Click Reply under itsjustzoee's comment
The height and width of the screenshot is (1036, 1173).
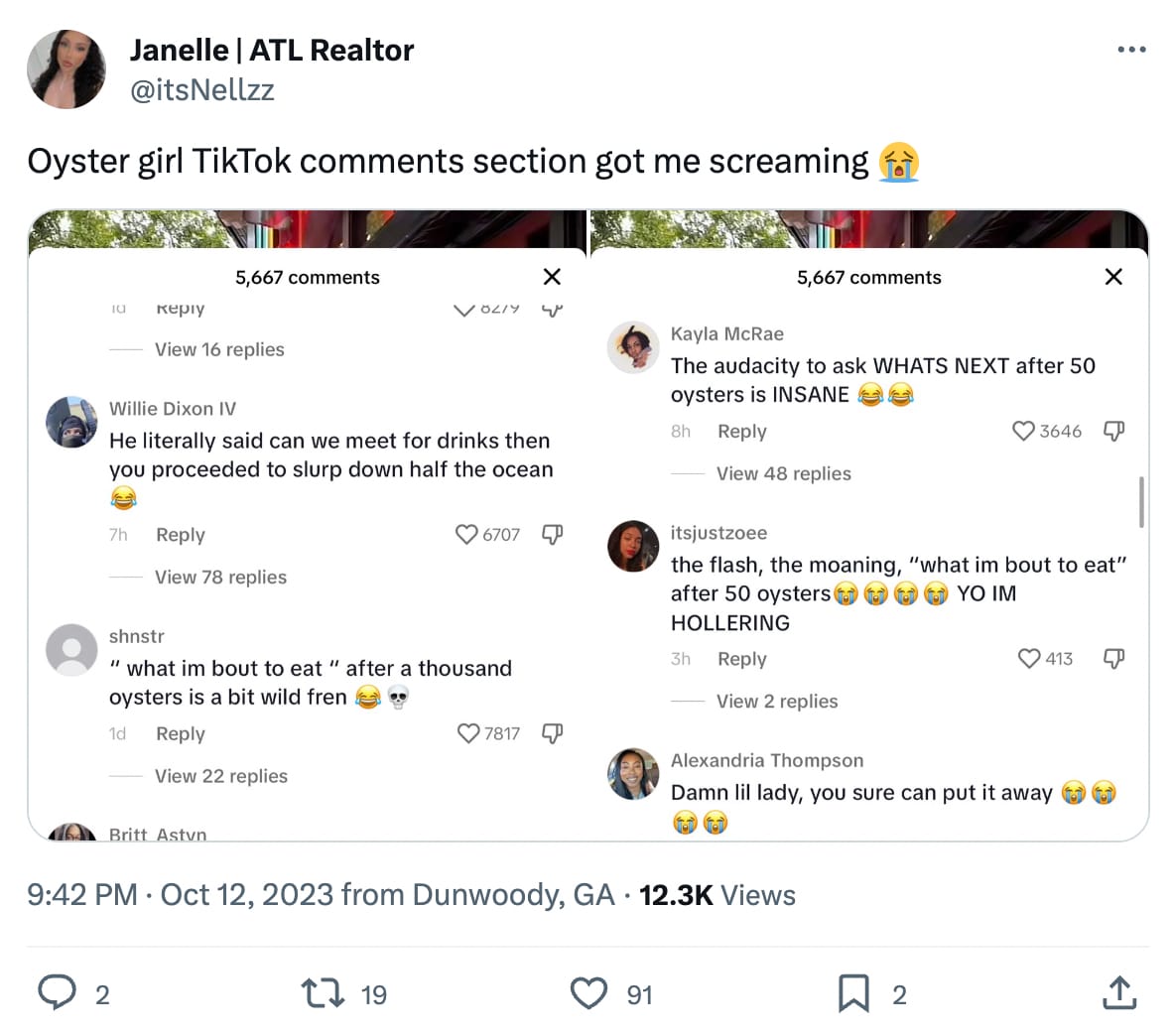point(742,658)
